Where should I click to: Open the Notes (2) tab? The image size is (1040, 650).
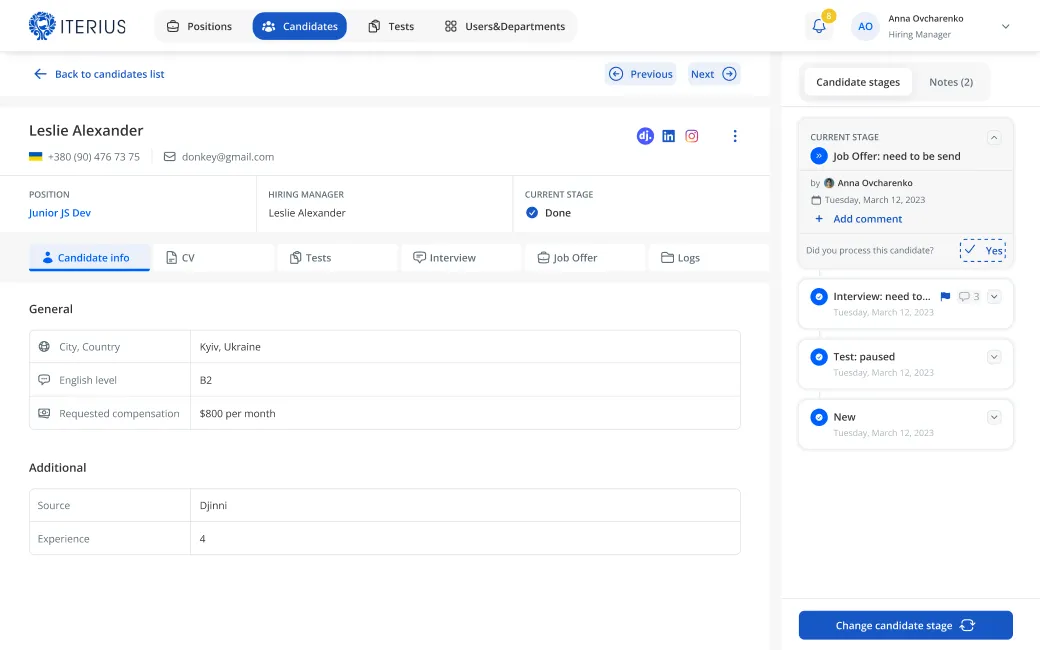[950, 82]
